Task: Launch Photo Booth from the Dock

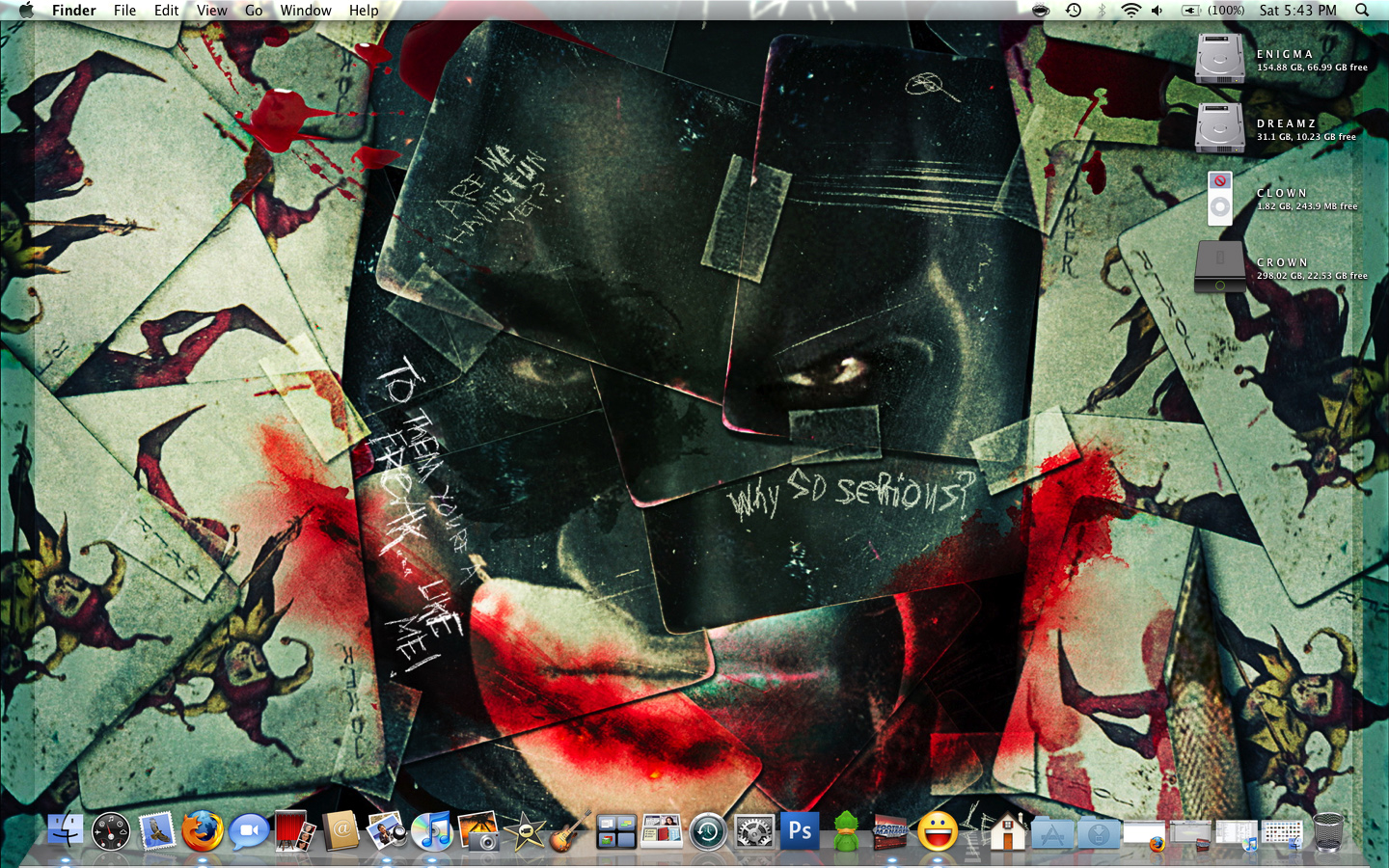Action: point(294,830)
